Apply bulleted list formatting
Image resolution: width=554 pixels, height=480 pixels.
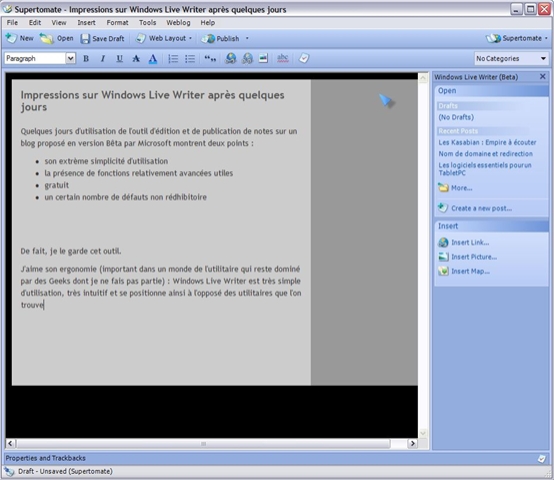click(x=190, y=59)
